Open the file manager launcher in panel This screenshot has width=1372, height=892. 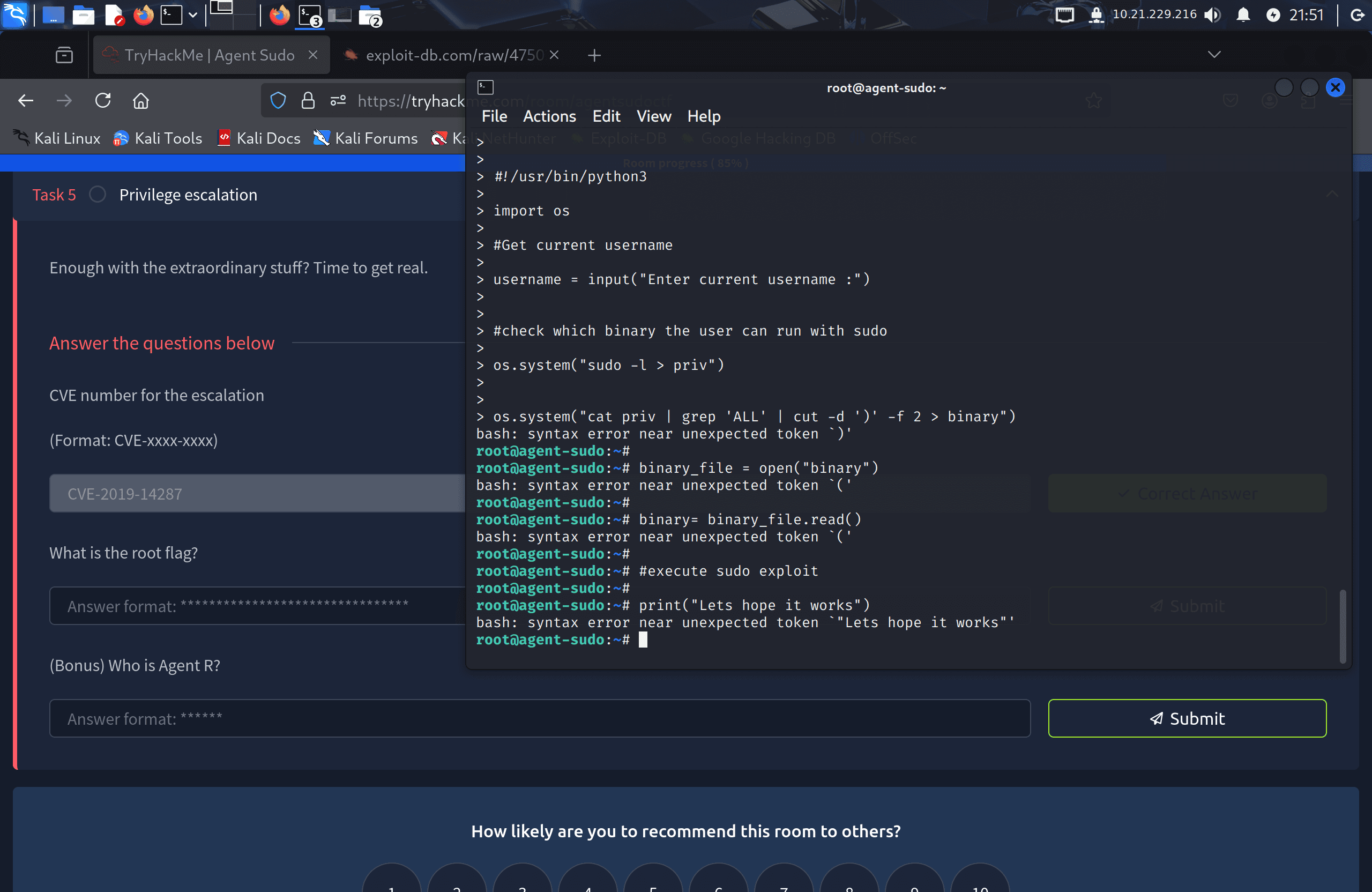(84, 15)
